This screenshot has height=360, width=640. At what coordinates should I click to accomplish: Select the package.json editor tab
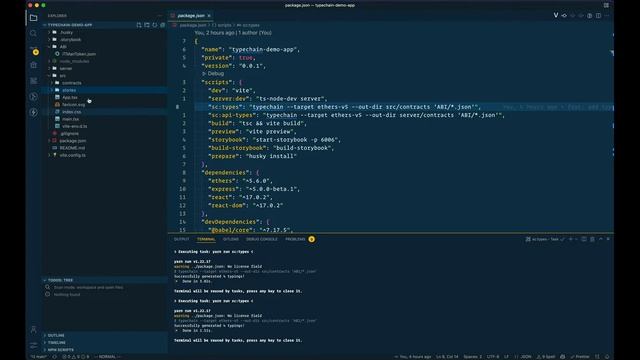pos(191,16)
